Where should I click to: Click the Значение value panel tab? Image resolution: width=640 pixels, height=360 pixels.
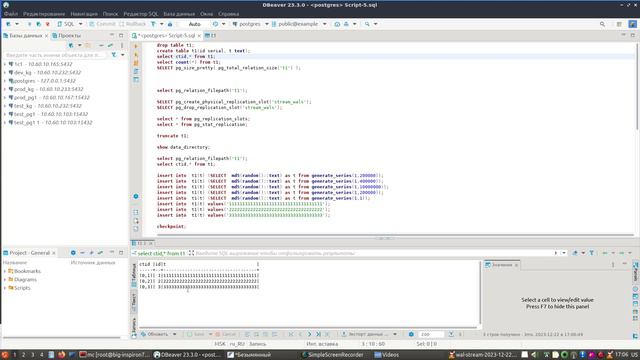(502, 265)
